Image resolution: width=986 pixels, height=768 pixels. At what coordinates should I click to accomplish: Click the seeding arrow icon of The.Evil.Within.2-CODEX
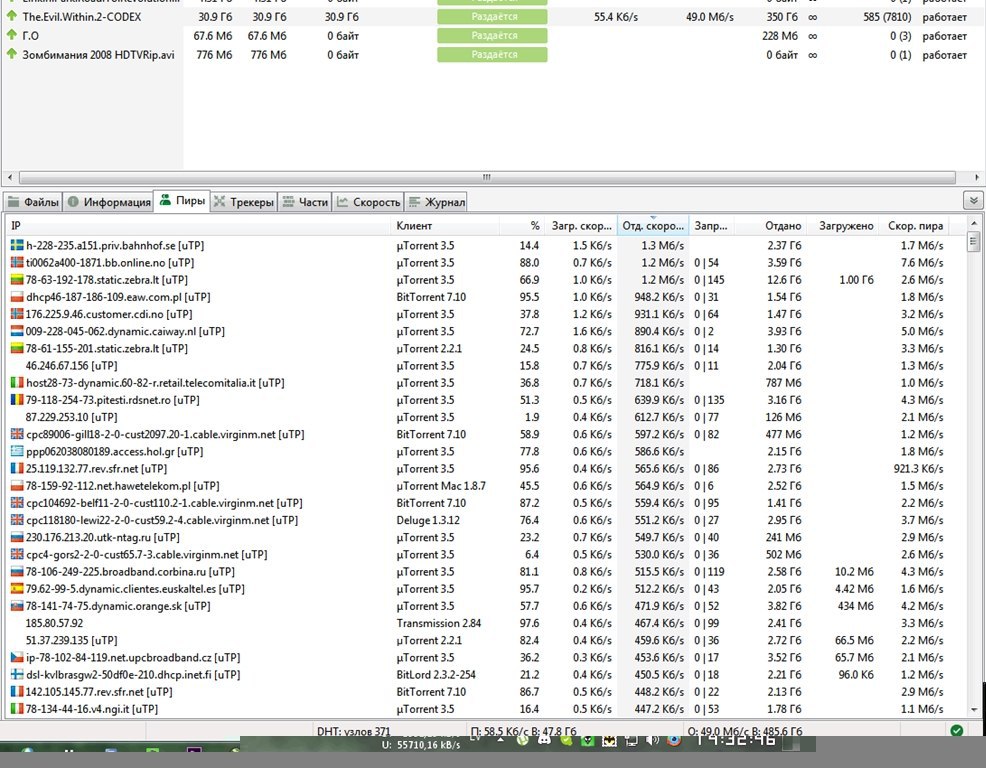[x=11, y=16]
